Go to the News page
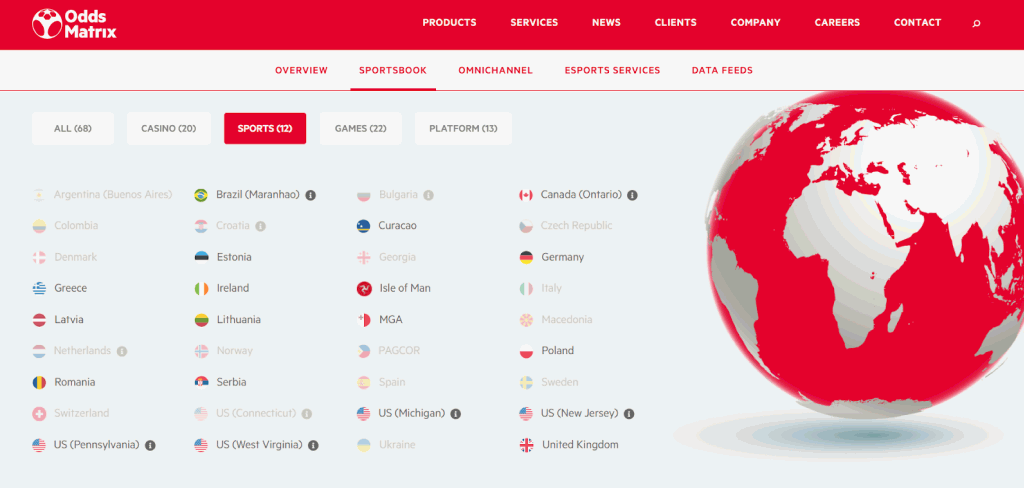 (x=606, y=23)
